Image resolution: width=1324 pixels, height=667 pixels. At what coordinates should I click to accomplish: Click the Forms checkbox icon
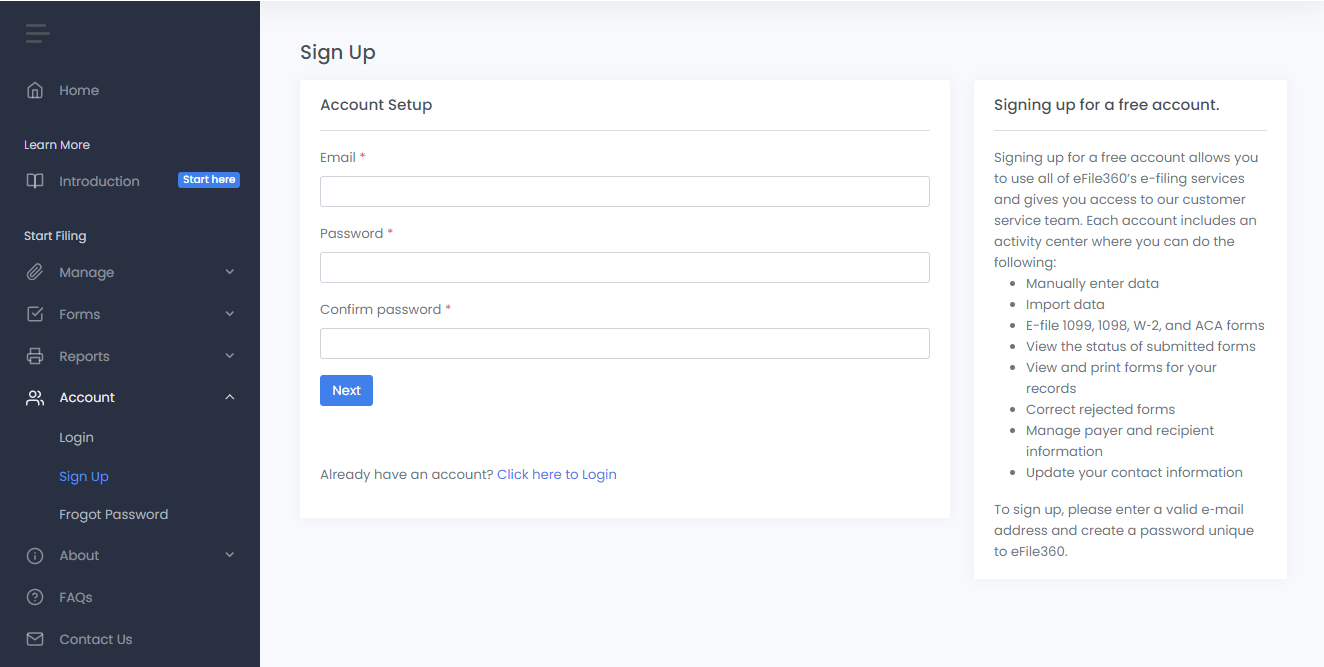point(35,314)
